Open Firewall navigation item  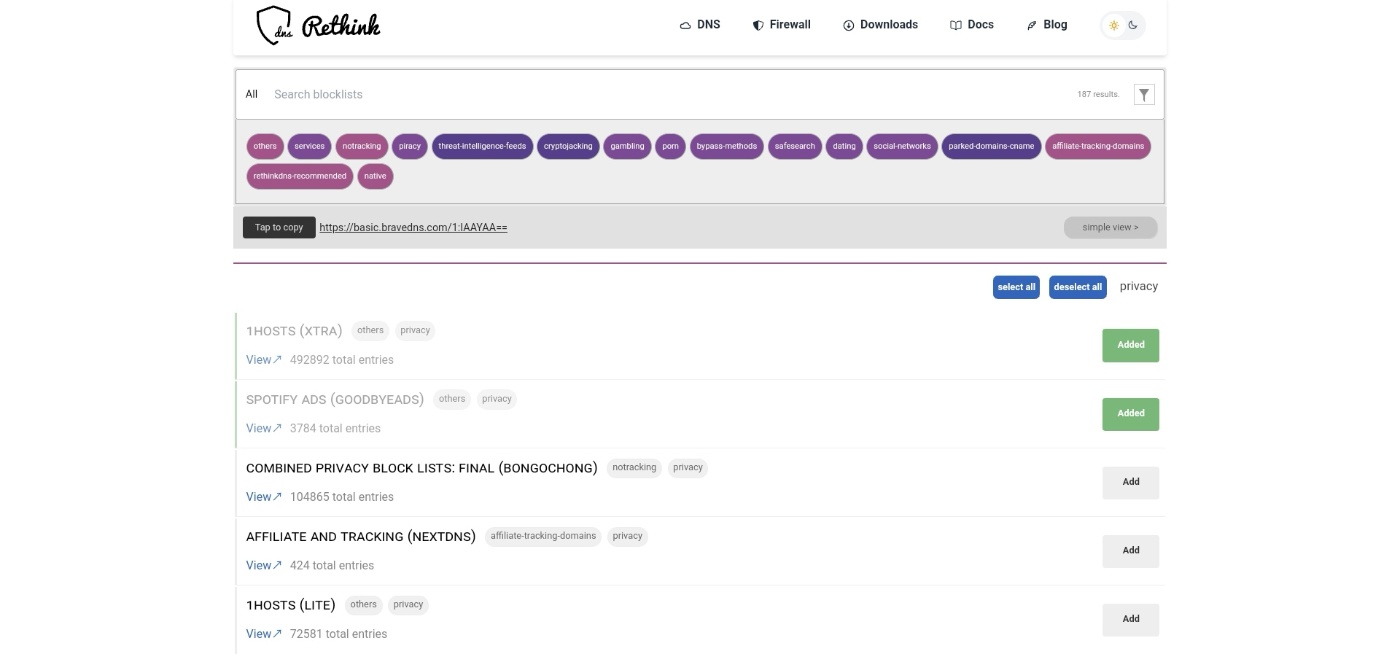tap(781, 25)
